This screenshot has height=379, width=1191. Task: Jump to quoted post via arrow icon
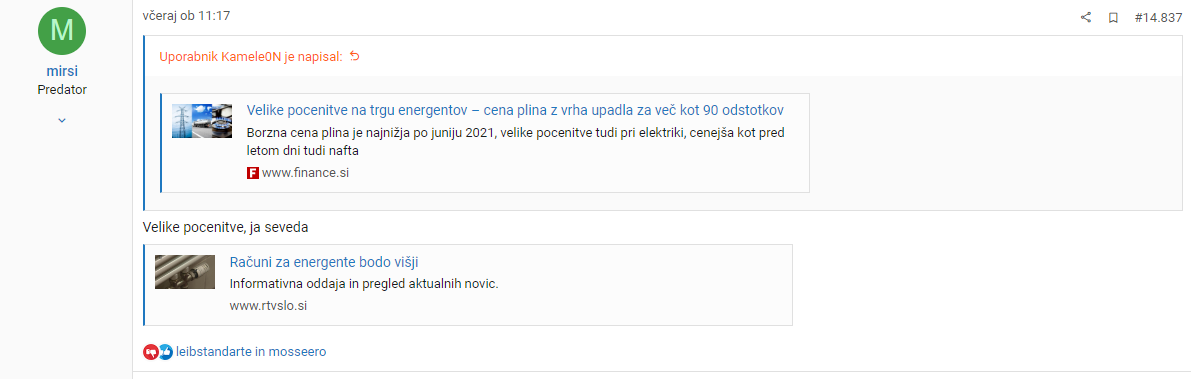tap(354, 56)
